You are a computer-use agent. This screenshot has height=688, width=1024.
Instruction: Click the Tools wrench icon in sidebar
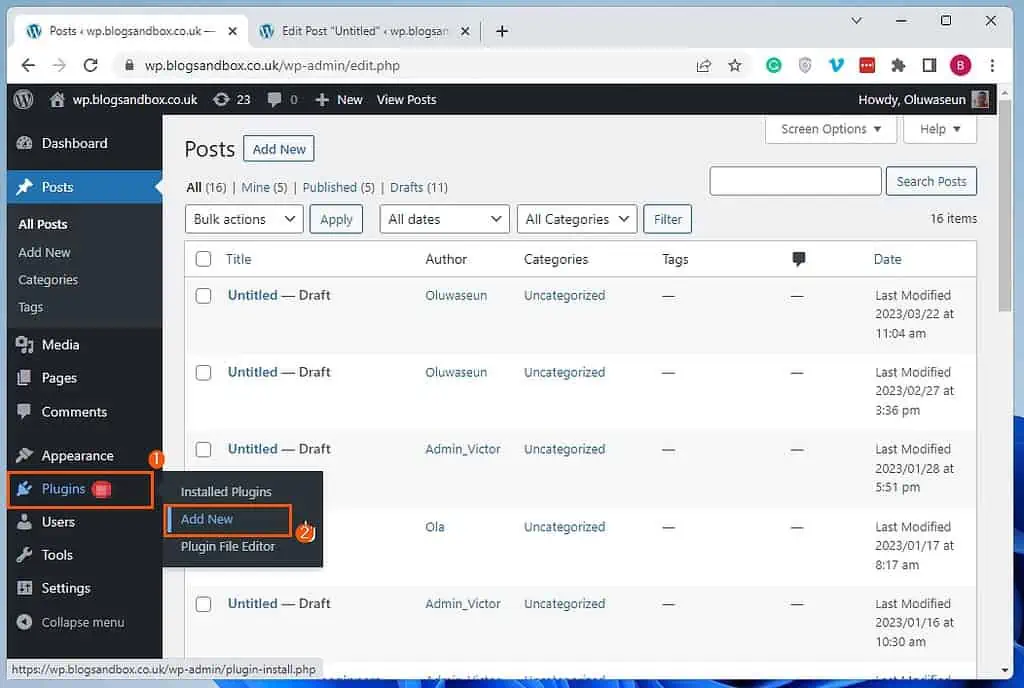[24, 555]
